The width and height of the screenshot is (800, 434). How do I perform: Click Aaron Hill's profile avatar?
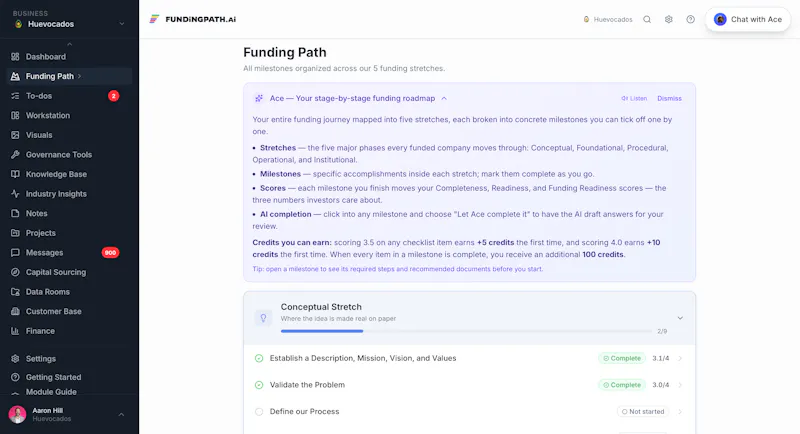[17, 415]
